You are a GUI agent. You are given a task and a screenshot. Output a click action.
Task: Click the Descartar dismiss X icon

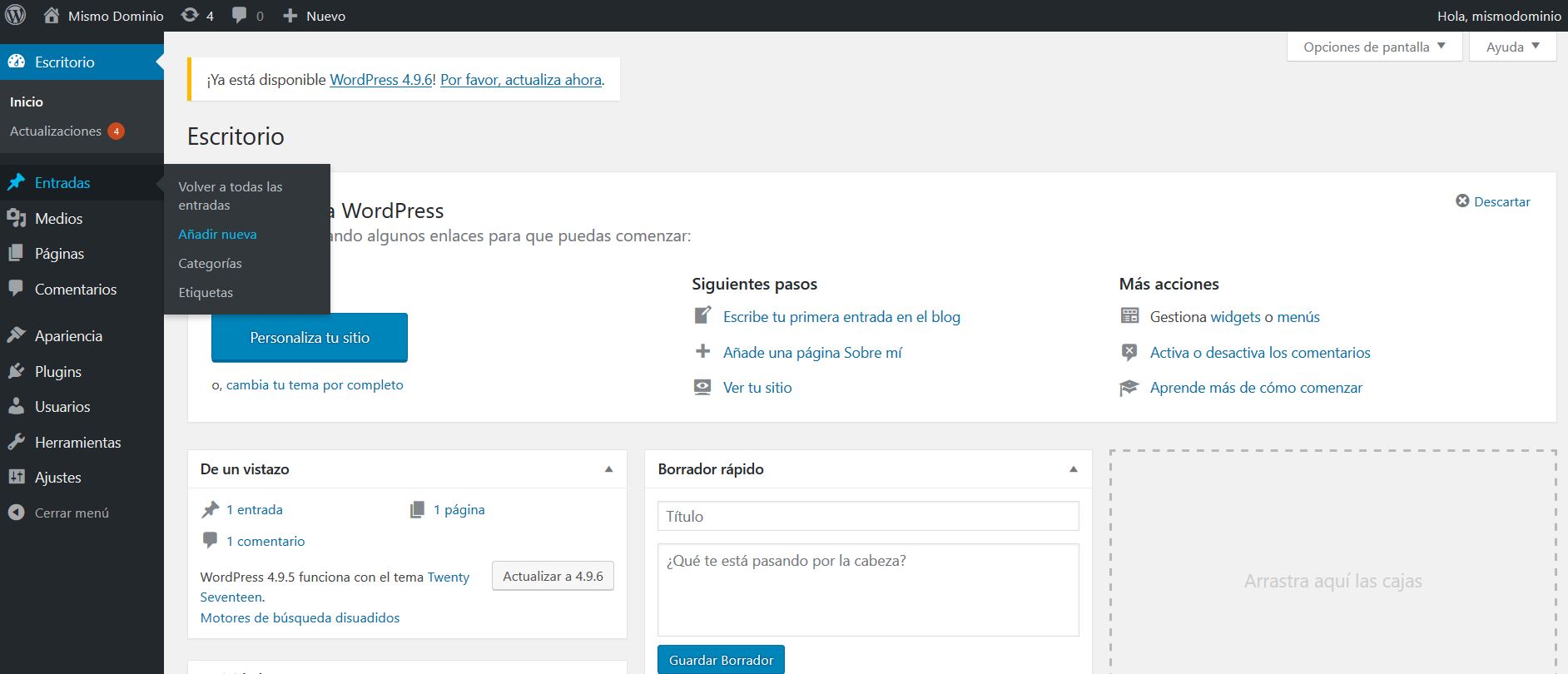(1462, 201)
